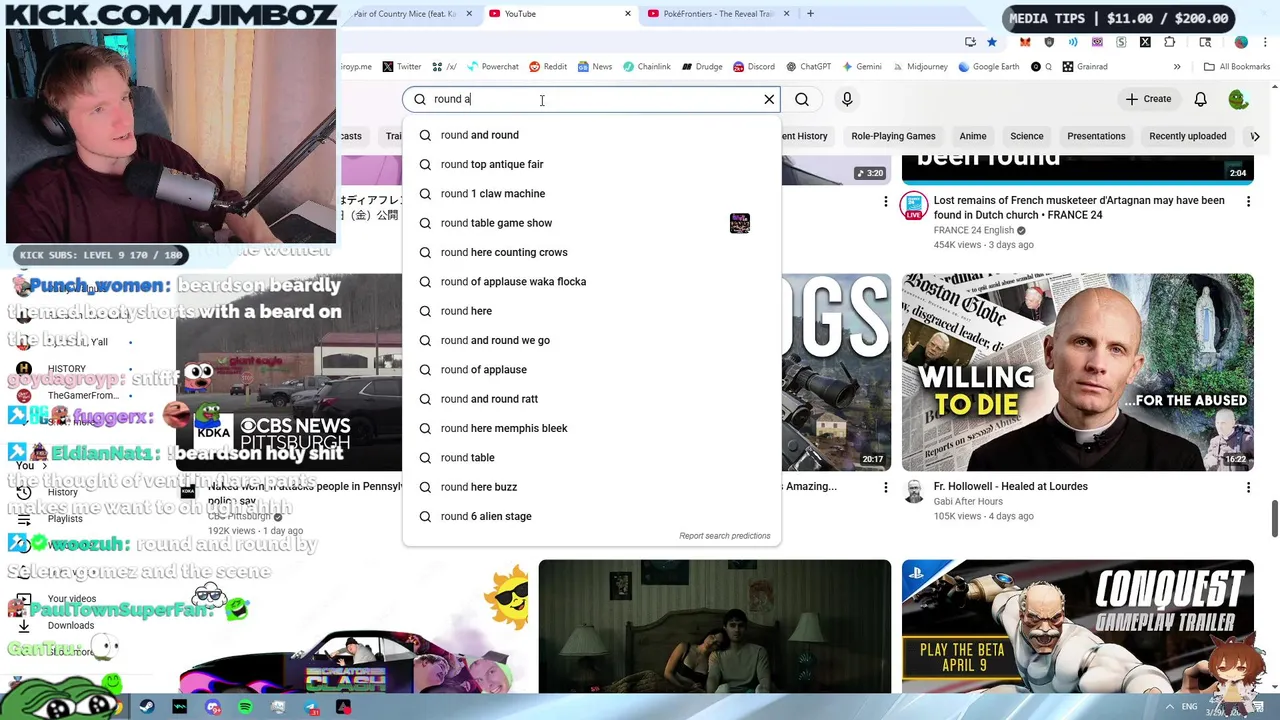The image size is (1280, 720).
Task: Choose suggestion 'round and round'
Action: coord(591,135)
